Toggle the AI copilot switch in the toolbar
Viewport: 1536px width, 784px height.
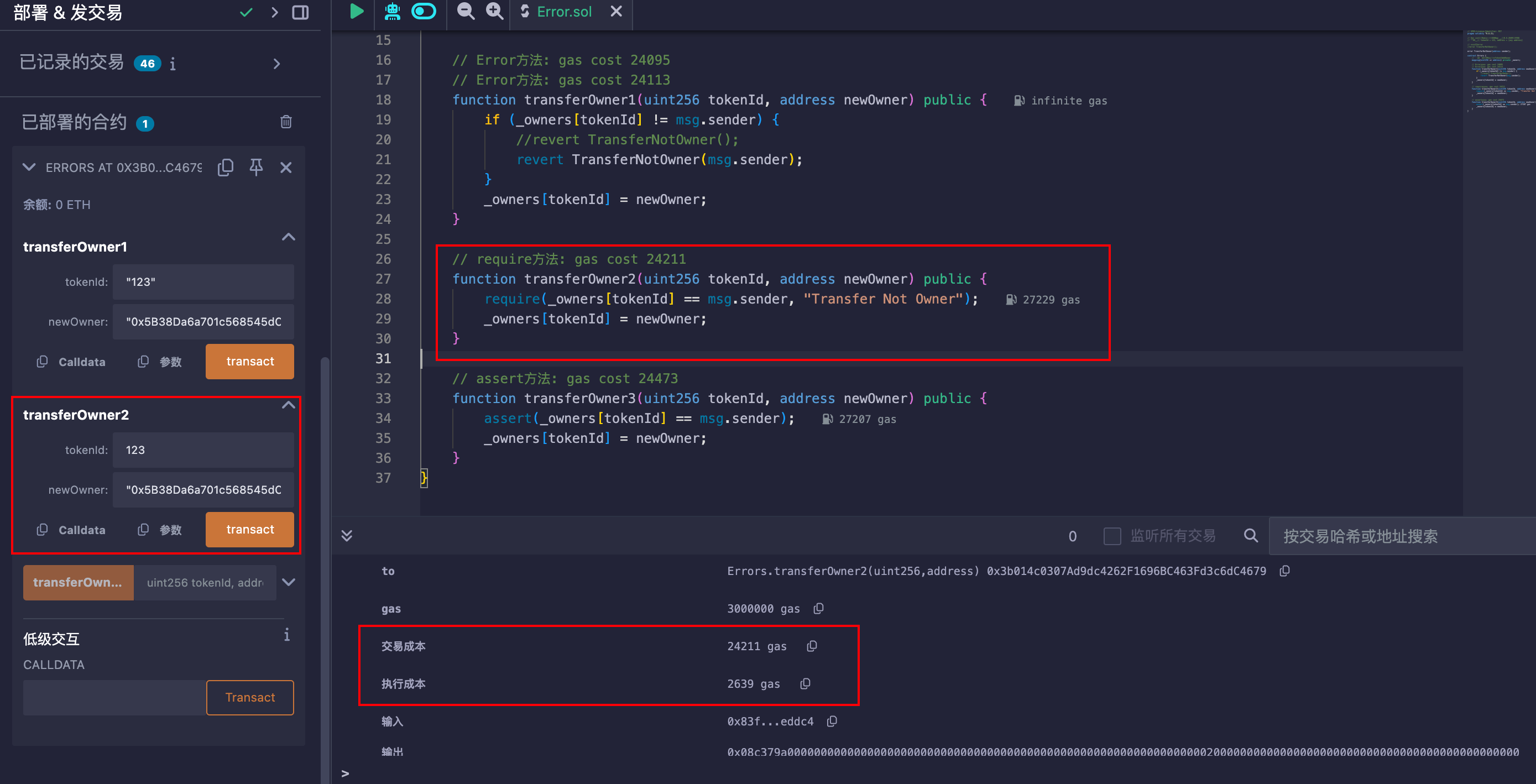[x=424, y=11]
